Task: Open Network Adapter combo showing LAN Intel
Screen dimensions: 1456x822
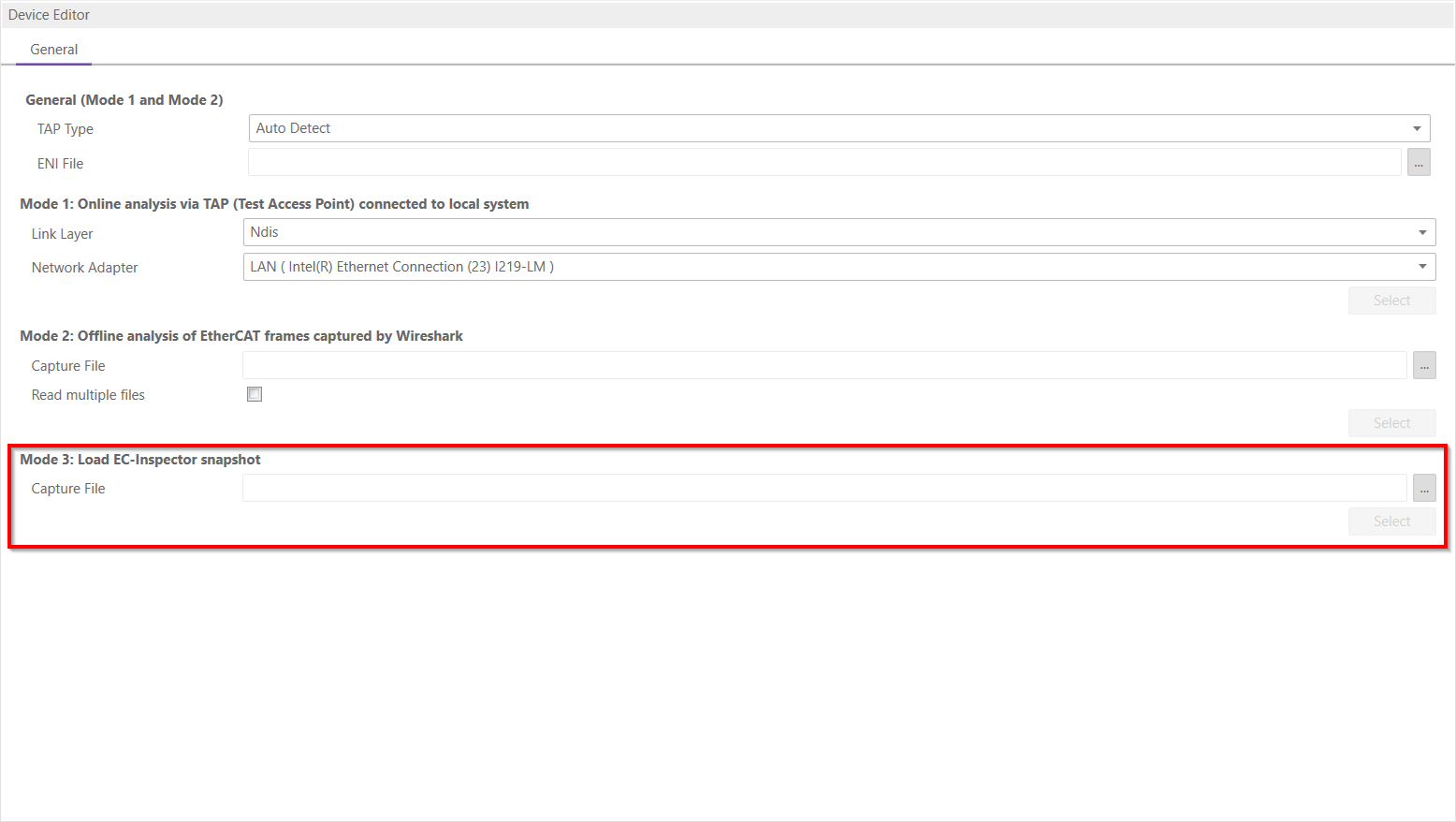Action: pos(823,267)
